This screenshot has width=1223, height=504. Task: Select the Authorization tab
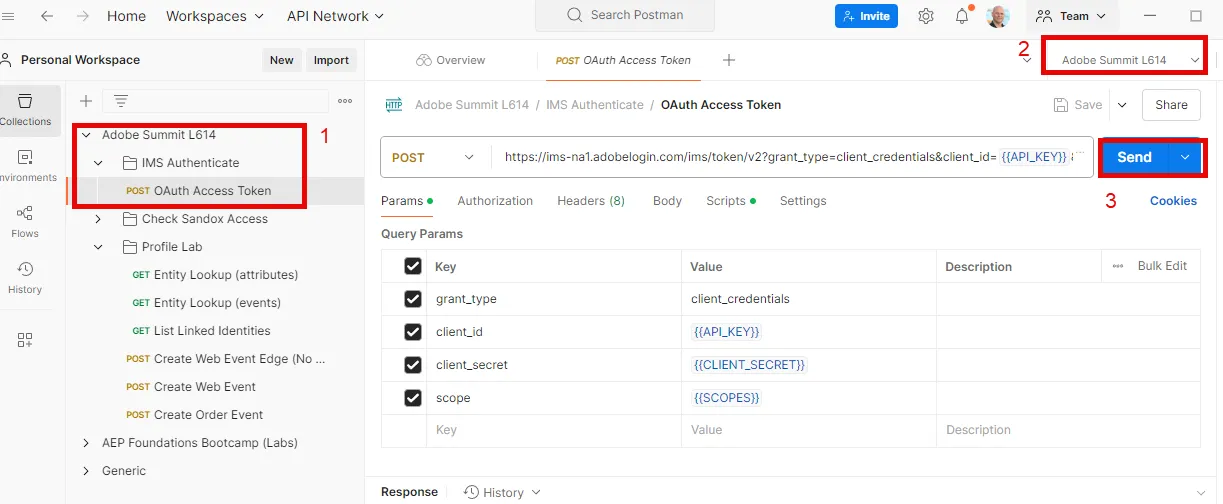[495, 201]
